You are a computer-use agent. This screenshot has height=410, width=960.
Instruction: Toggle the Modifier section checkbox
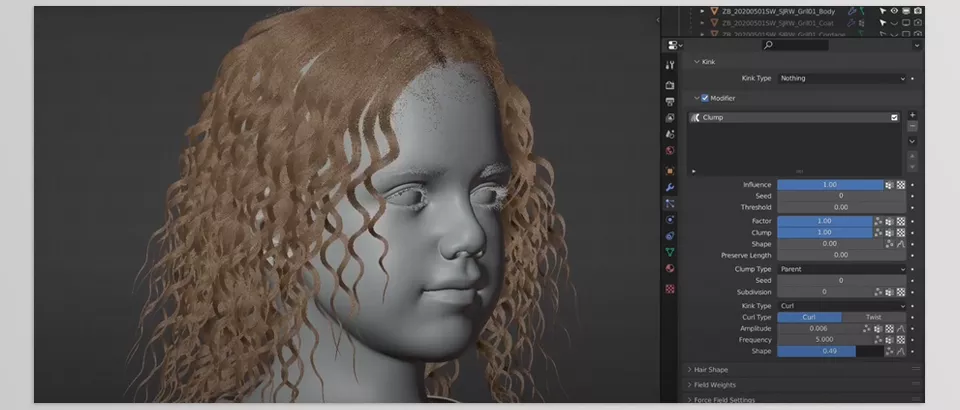pyautogui.click(x=705, y=98)
